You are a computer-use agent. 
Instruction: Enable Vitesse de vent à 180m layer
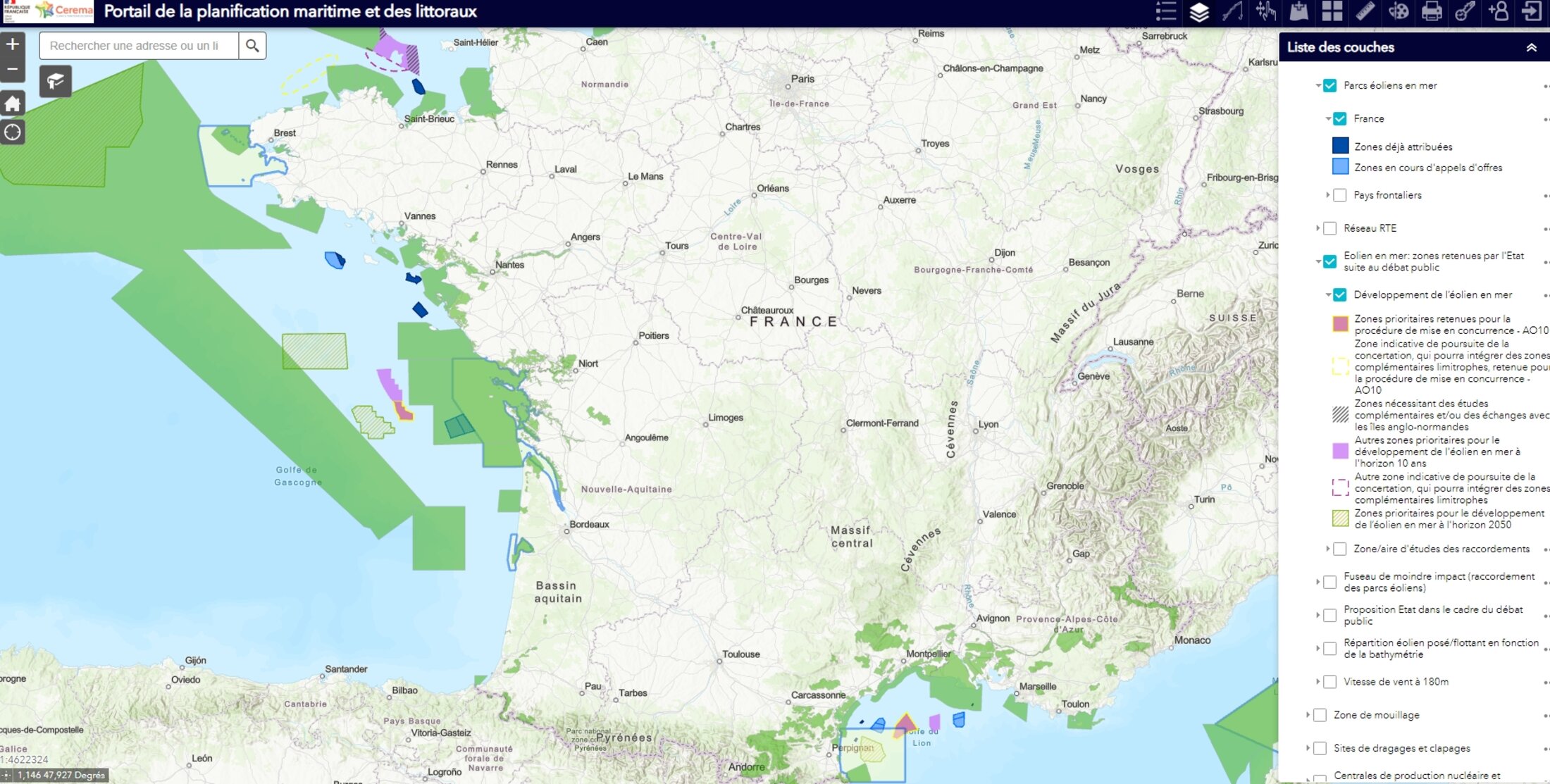1329,682
